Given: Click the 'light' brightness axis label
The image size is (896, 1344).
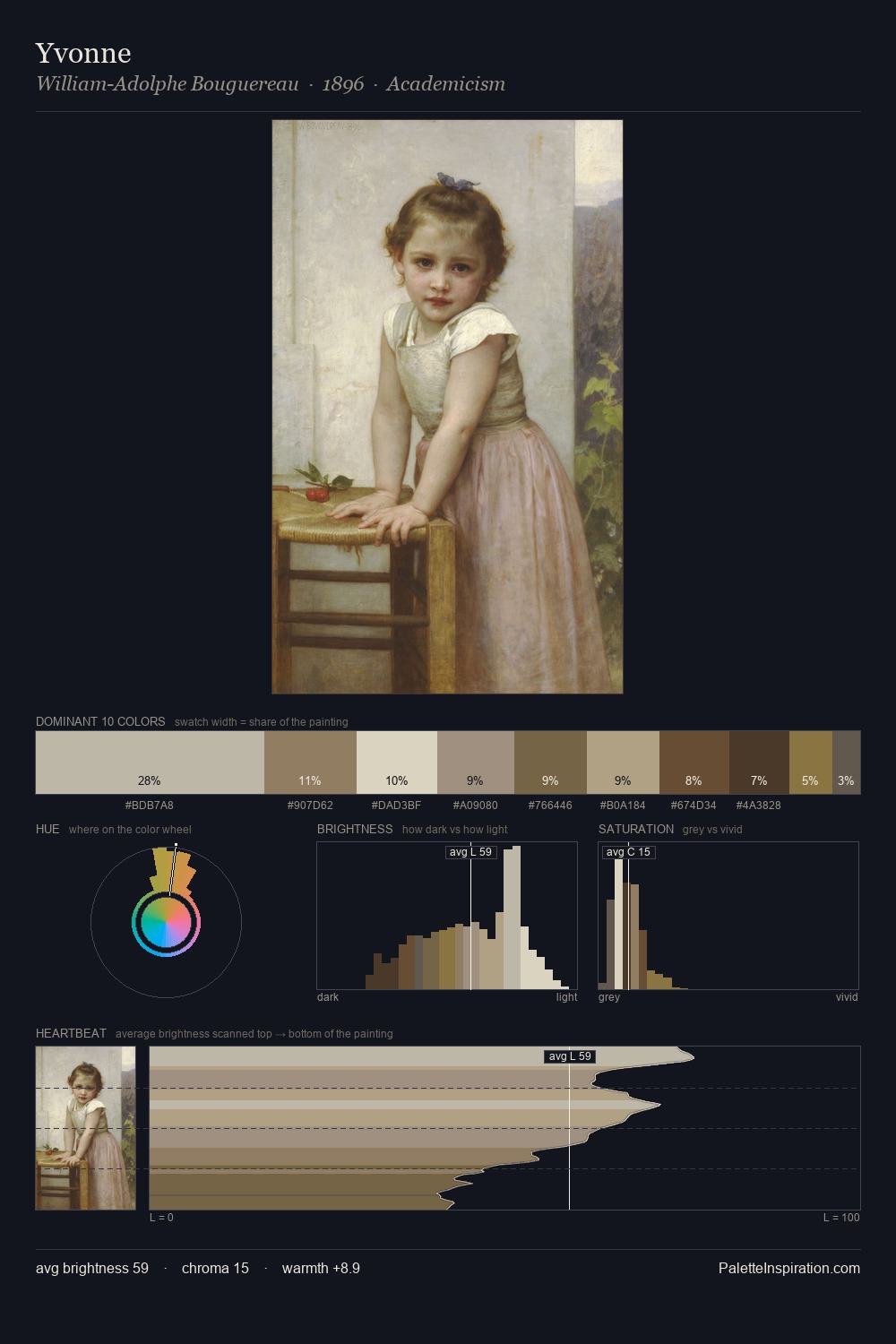Looking at the screenshot, I should pos(567,997).
